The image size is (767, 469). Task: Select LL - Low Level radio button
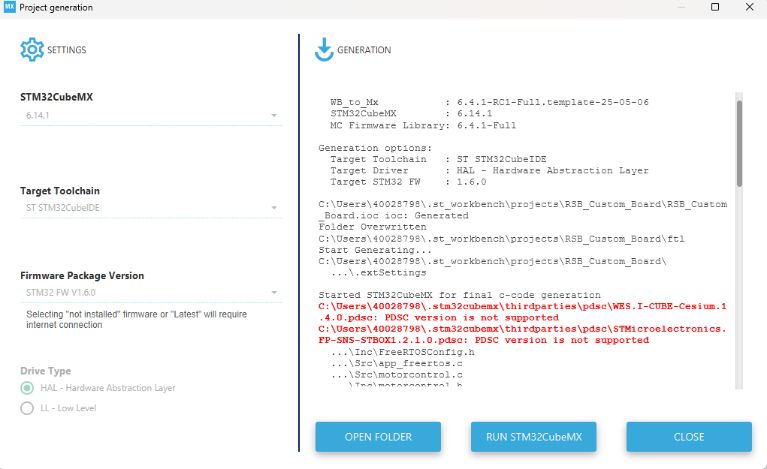click(x=27, y=408)
